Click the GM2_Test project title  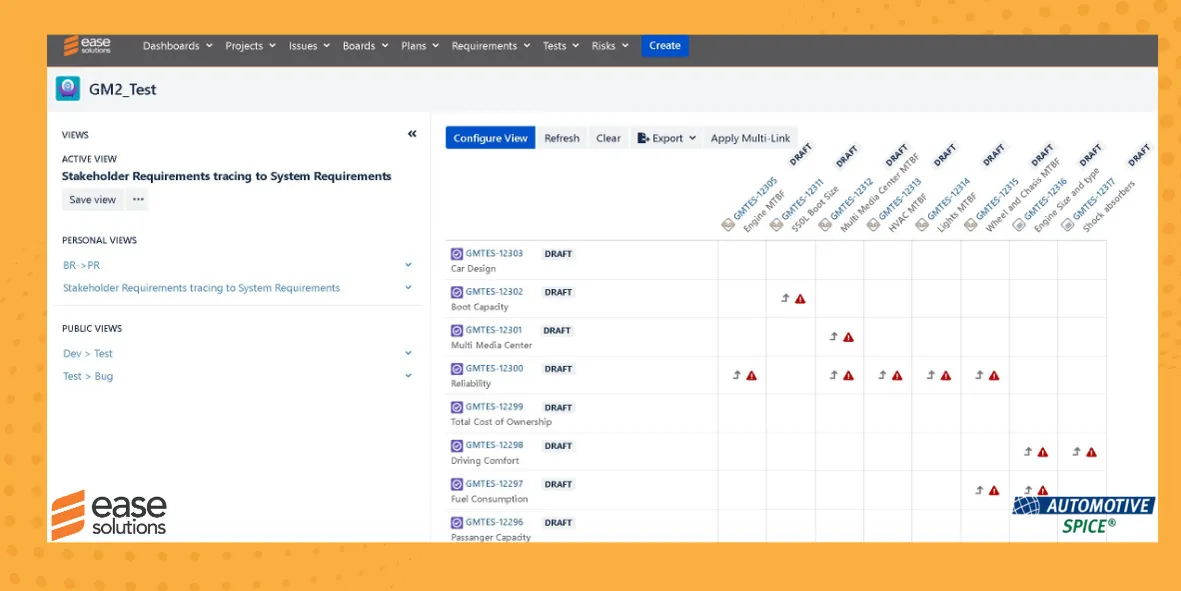pos(123,89)
